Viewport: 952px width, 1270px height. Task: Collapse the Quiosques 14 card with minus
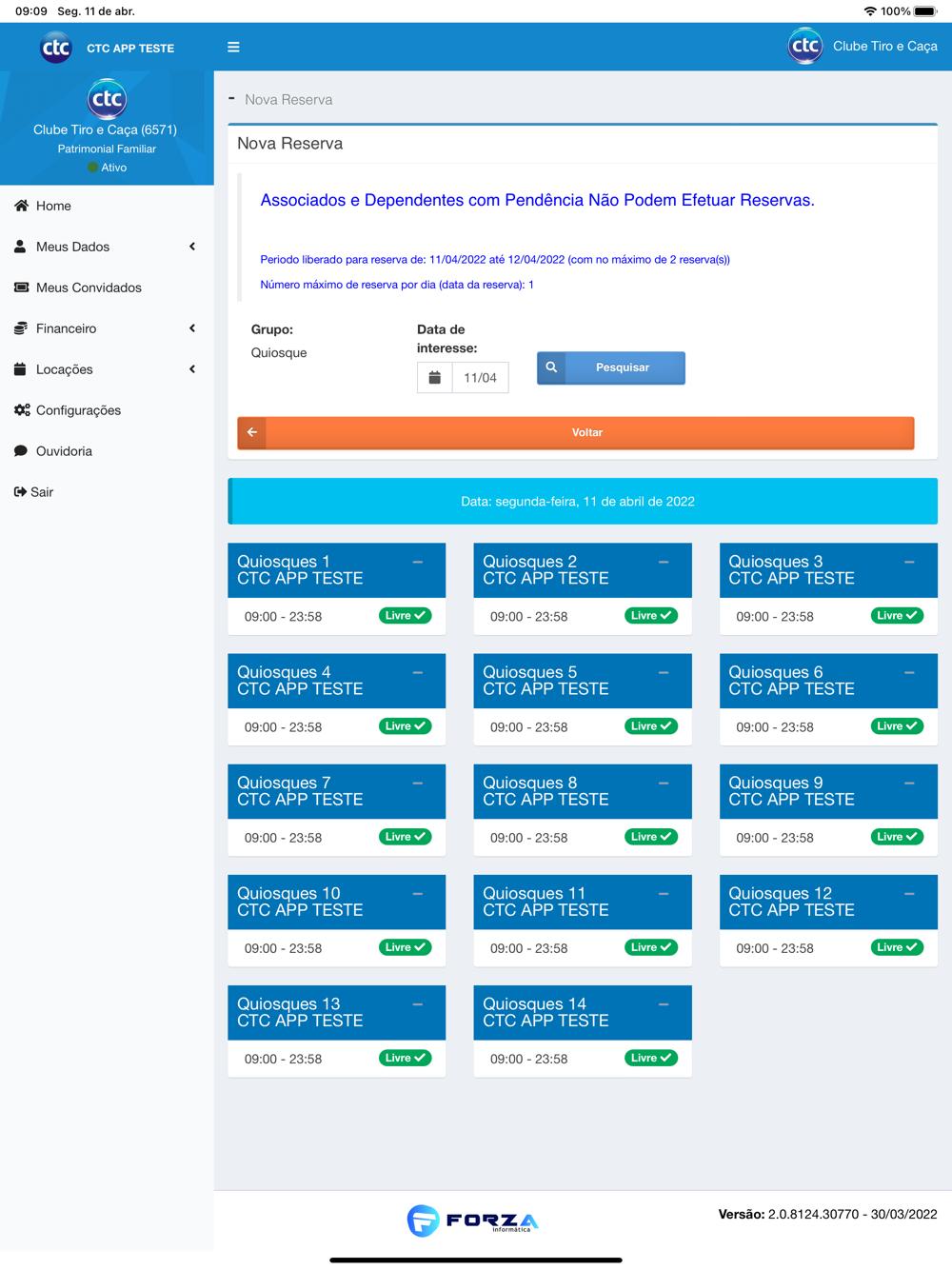[664, 1004]
